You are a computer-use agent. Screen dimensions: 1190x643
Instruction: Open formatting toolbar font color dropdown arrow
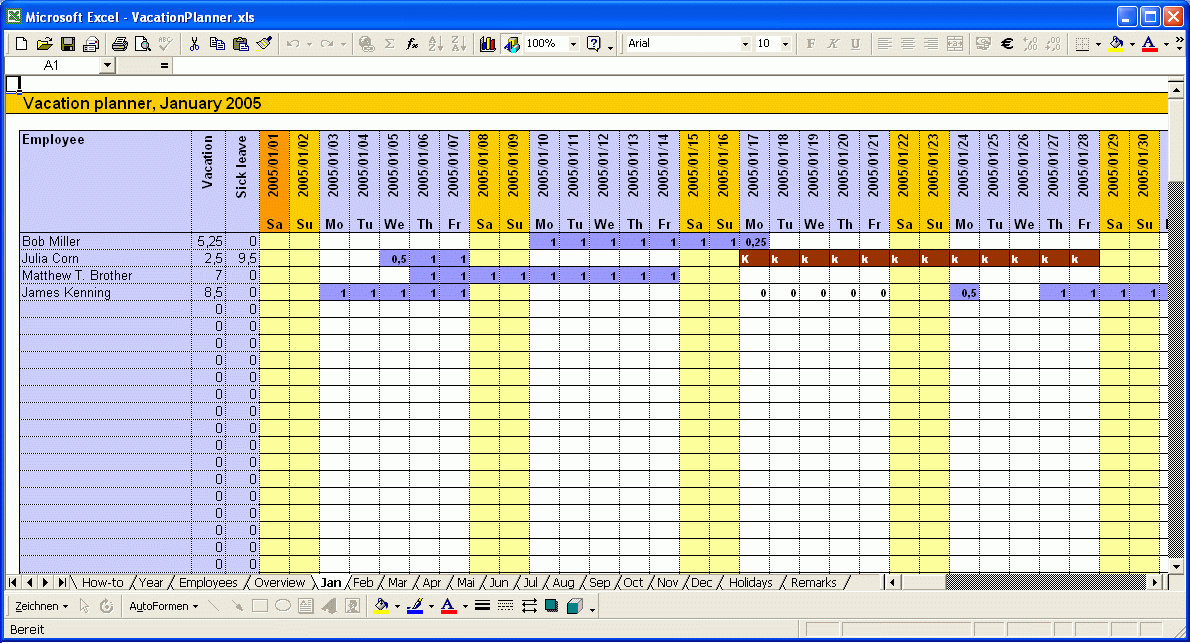point(1166,44)
